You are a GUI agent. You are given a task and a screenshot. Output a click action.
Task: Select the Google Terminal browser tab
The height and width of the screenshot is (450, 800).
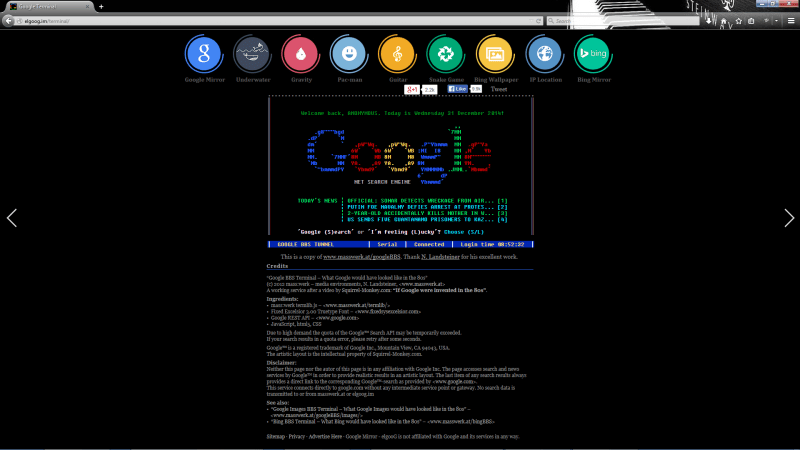click(47, 7)
